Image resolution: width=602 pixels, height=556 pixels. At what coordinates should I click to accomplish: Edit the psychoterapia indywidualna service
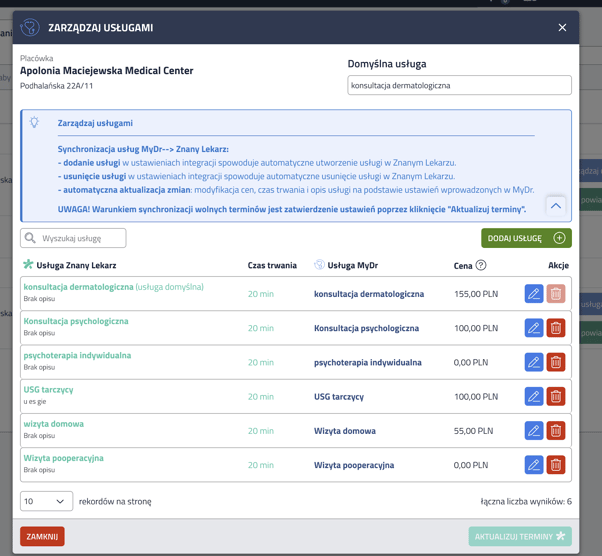(534, 362)
